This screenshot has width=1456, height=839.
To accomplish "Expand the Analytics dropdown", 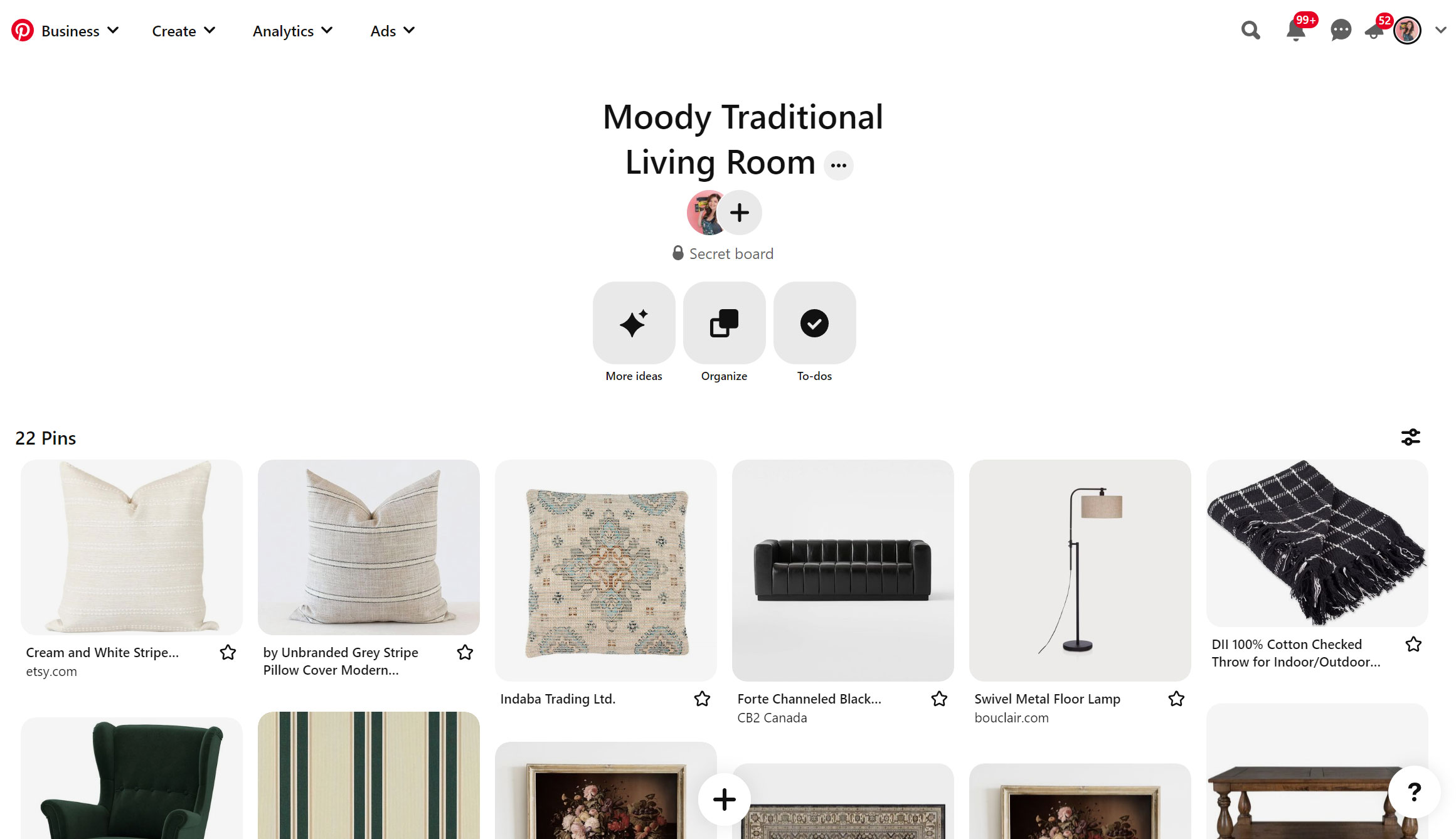I will (292, 31).
